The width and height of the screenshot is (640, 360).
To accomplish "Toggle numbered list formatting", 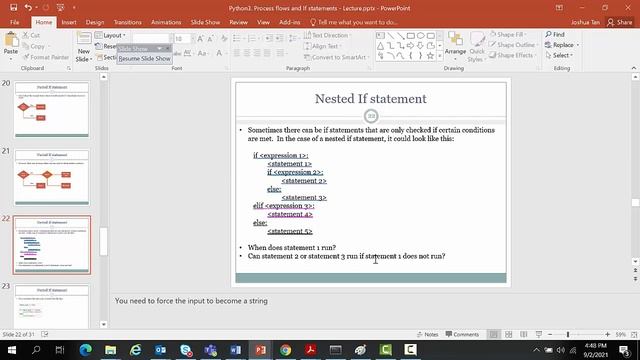I will point(252,38).
